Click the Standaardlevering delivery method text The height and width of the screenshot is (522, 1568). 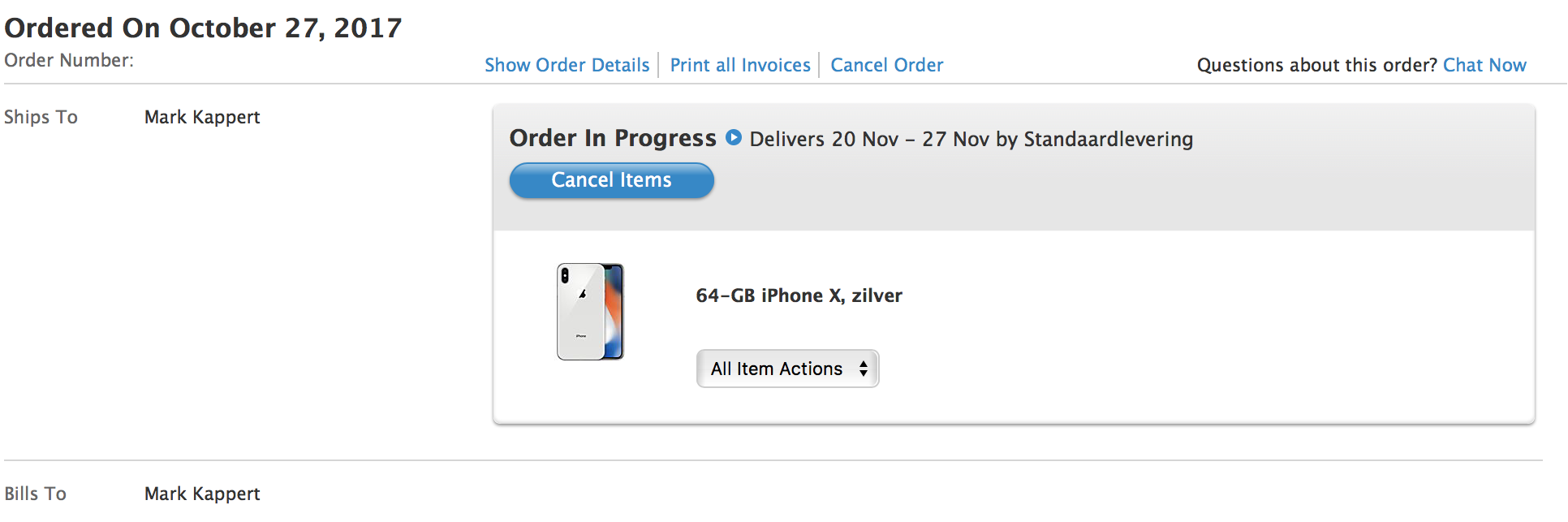(x=1108, y=139)
